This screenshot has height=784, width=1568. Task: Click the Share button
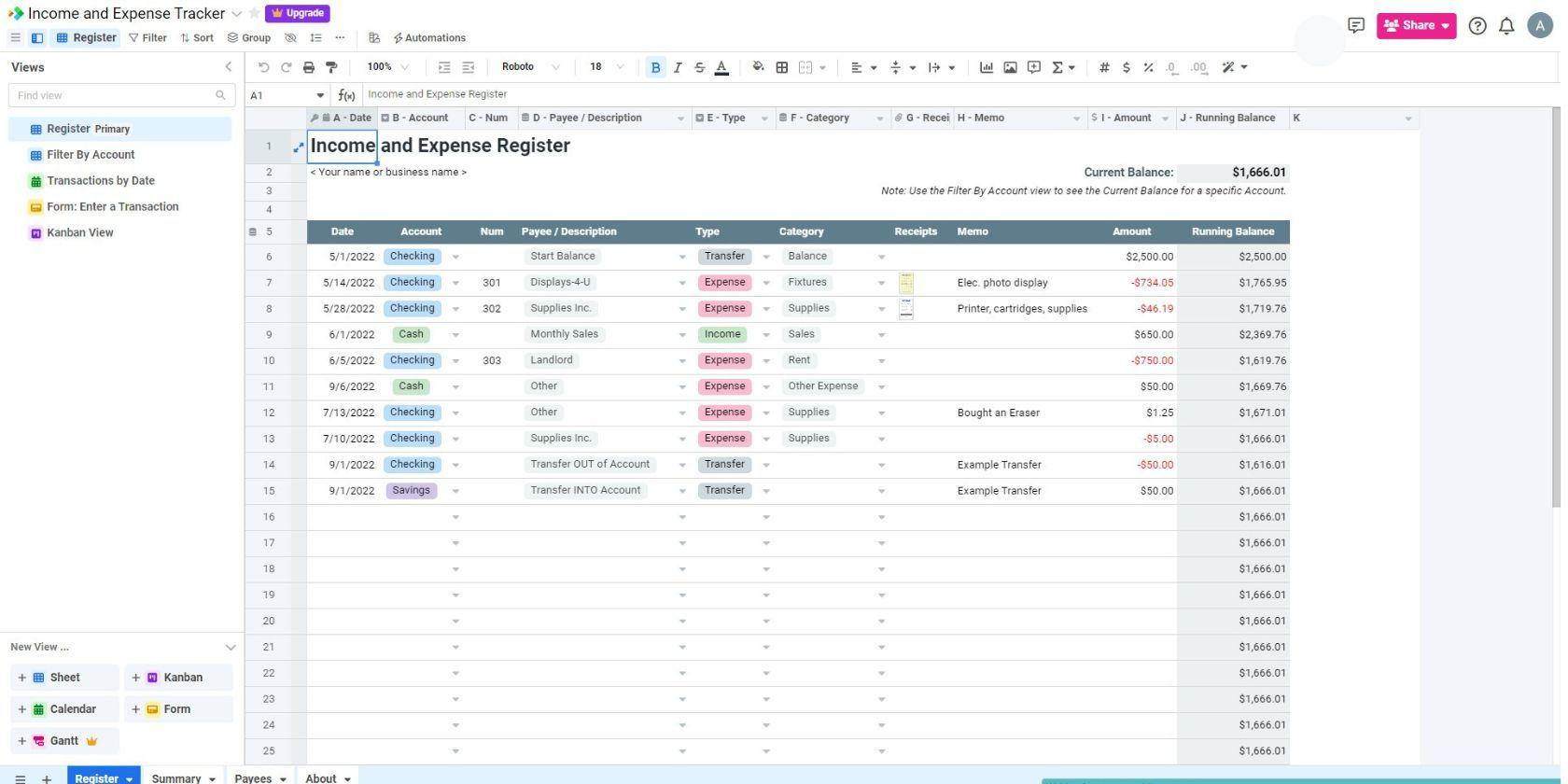pyautogui.click(x=1415, y=25)
